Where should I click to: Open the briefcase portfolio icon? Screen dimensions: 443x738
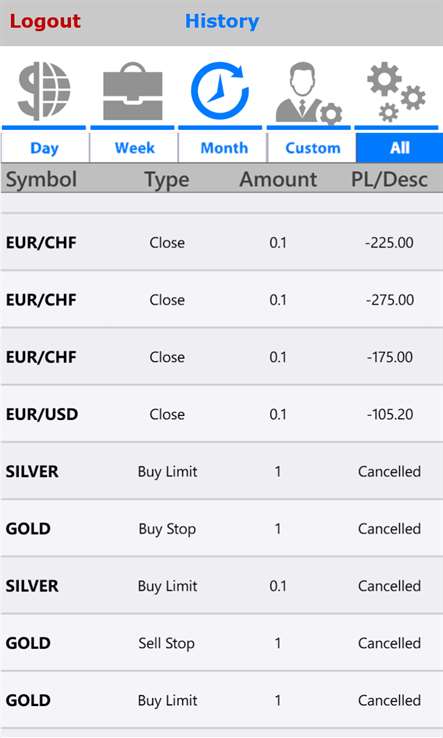tap(133, 91)
